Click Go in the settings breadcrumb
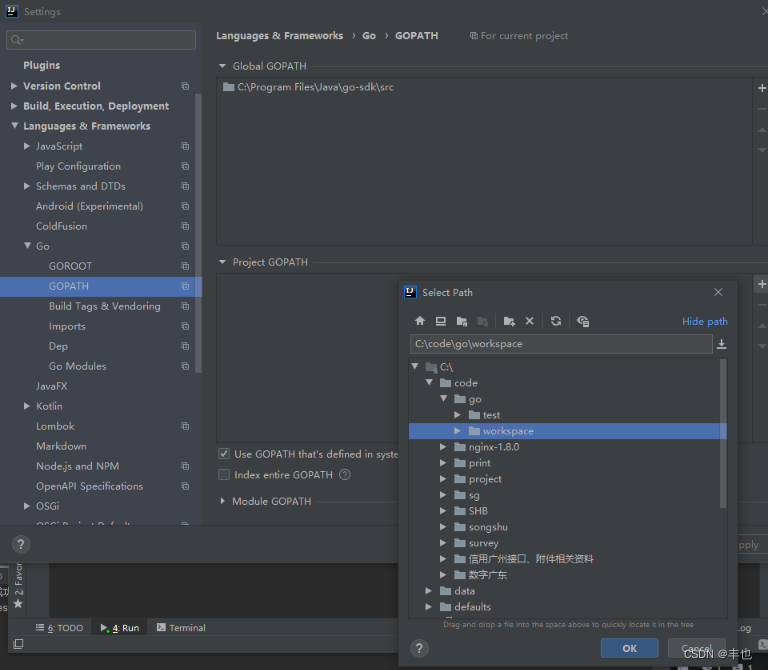Image resolution: width=768 pixels, height=670 pixels. pos(369,36)
